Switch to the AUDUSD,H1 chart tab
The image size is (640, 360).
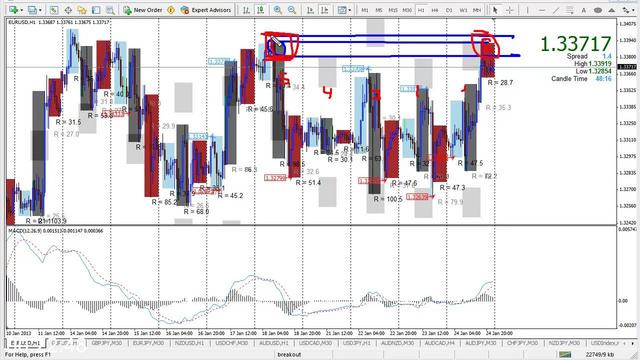point(274,343)
